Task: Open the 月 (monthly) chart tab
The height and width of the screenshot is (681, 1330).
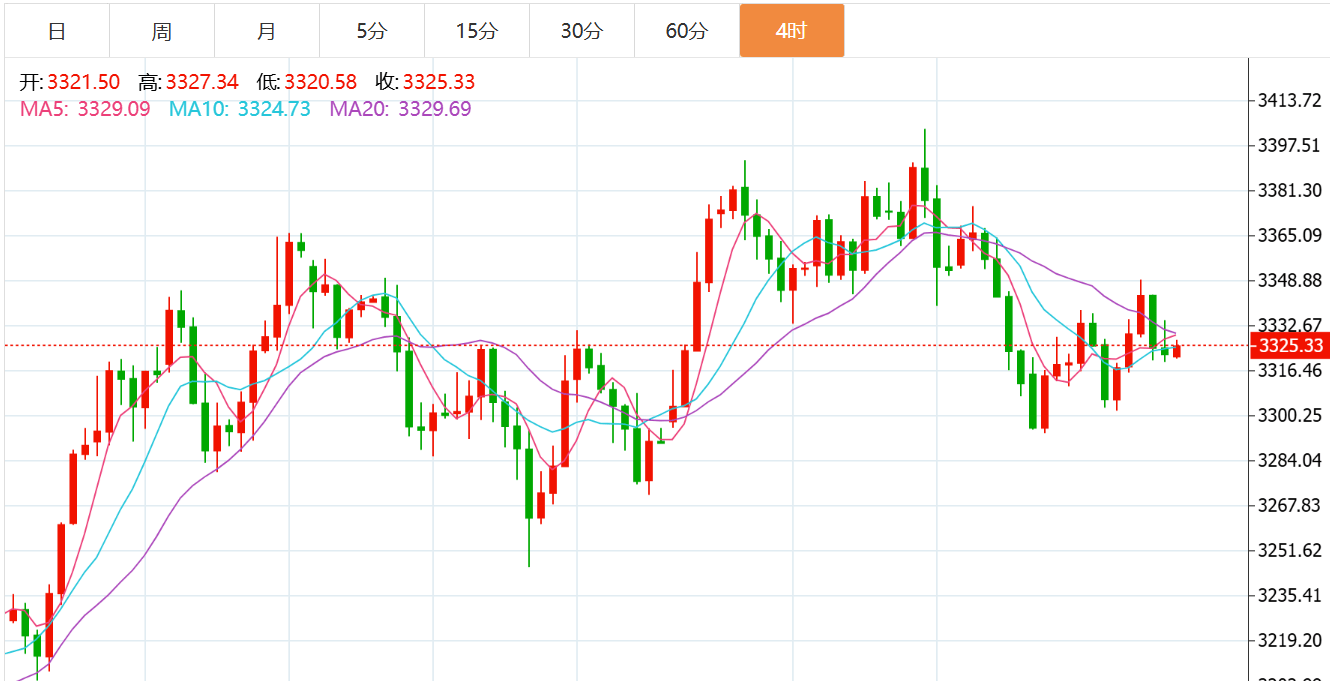Action: [x=266, y=31]
